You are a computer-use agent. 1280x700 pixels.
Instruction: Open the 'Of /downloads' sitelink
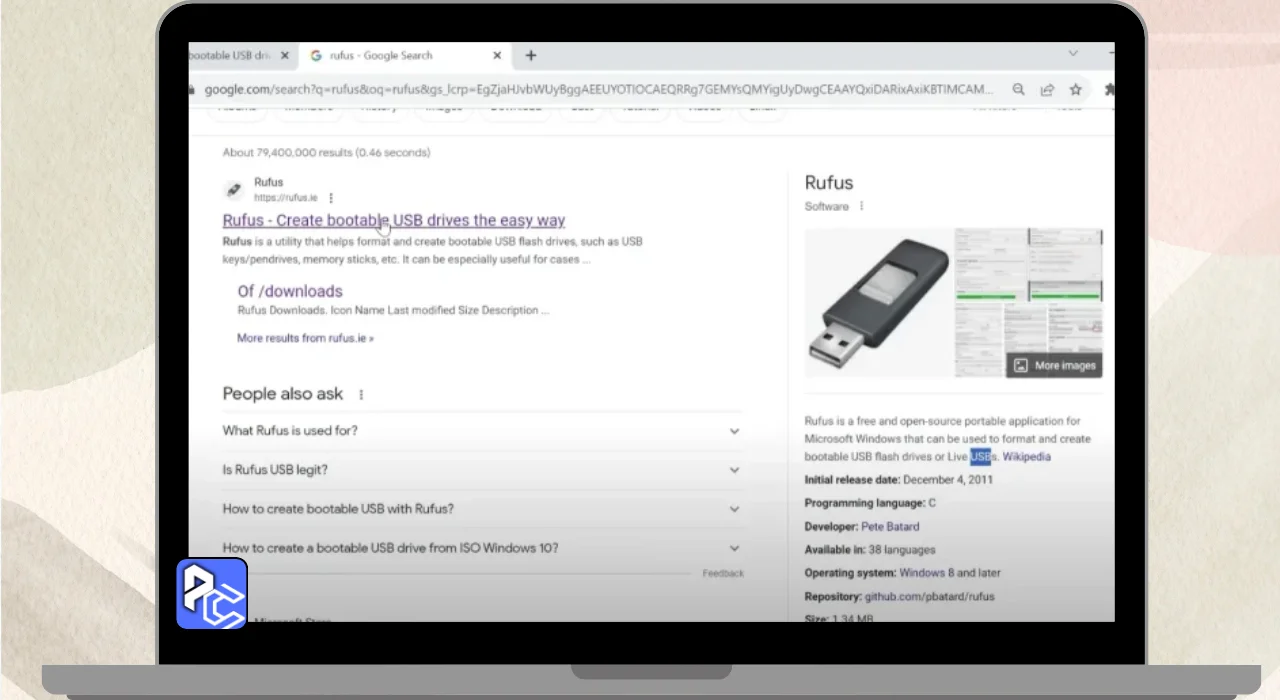[x=290, y=291]
